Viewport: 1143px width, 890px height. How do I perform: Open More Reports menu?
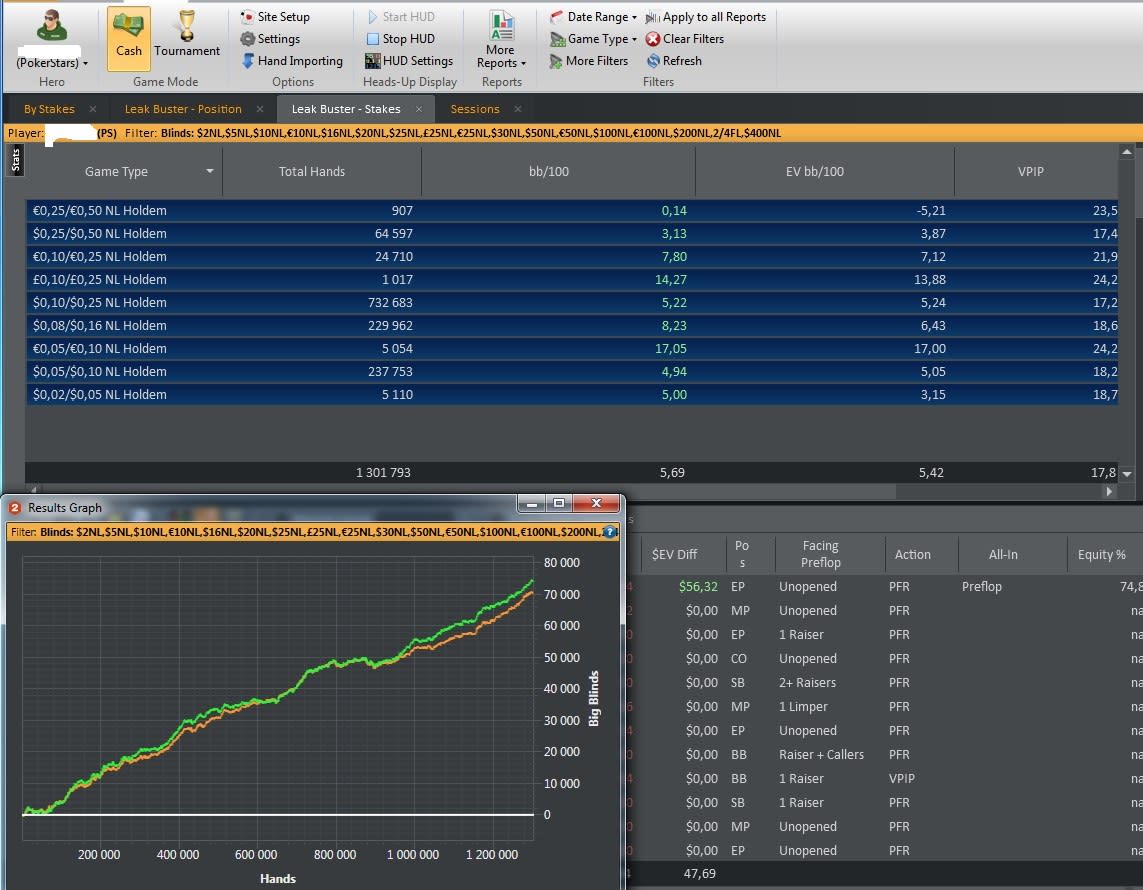tap(501, 40)
